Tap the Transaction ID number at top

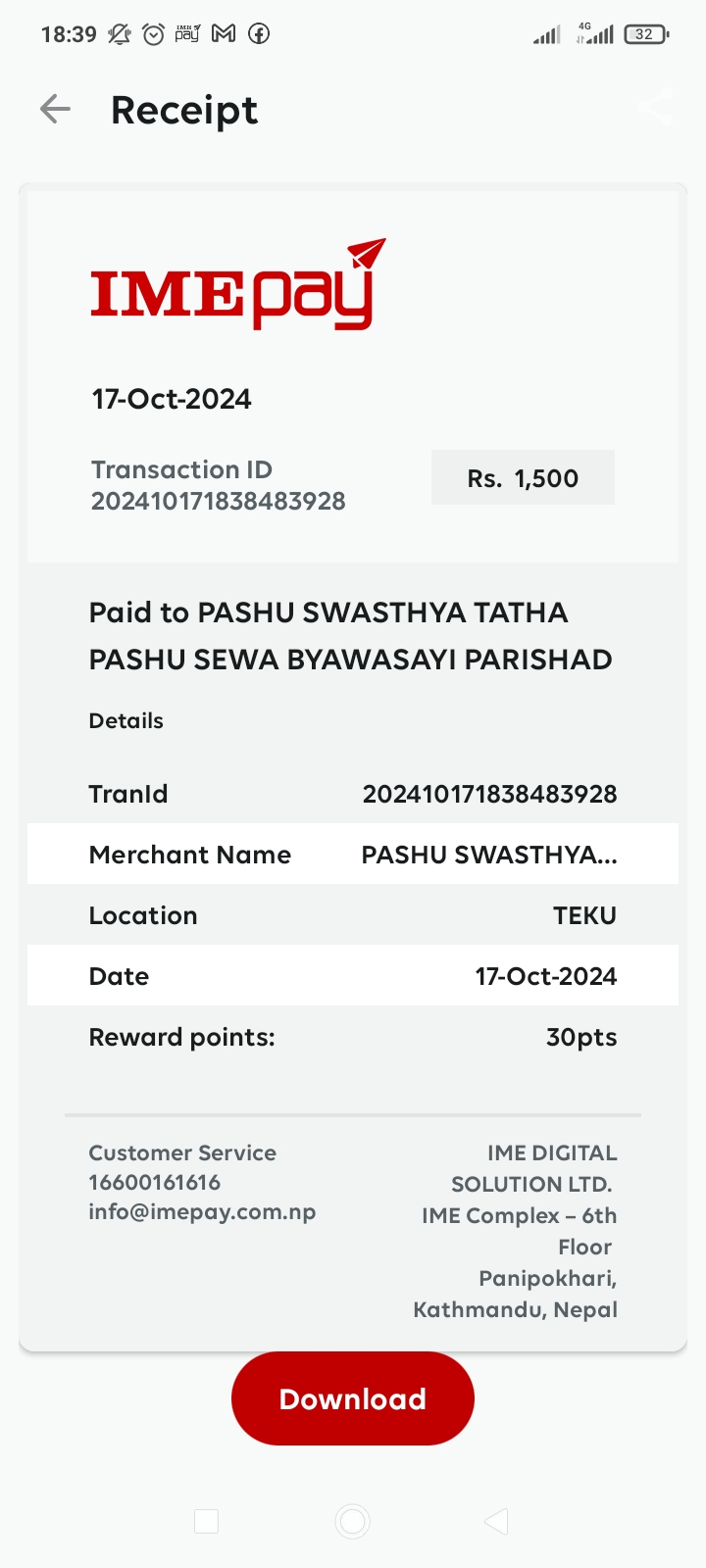point(218,501)
